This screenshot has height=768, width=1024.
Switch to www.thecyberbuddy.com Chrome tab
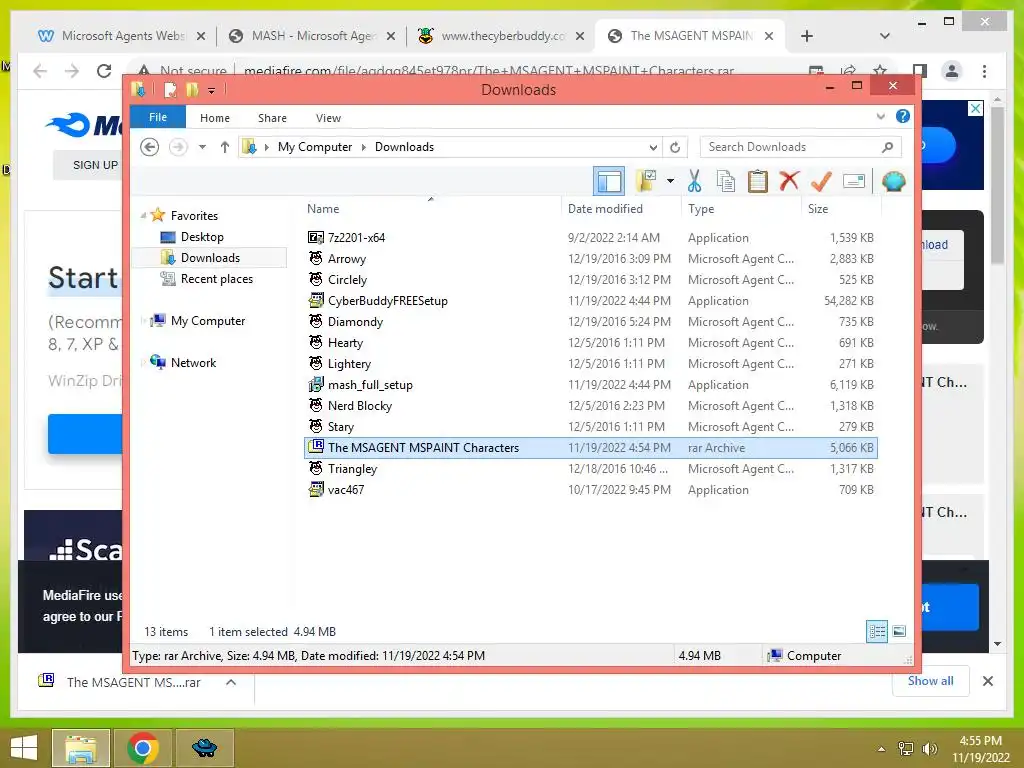pyautogui.click(x=503, y=36)
